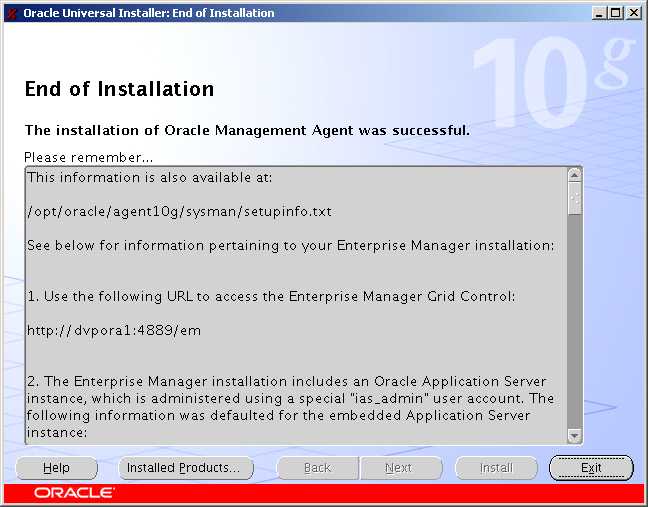Image resolution: width=648 pixels, height=507 pixels.
Task: Click the Grid Control URL http://dvpora1:4889/em
Action: (114, 330)
